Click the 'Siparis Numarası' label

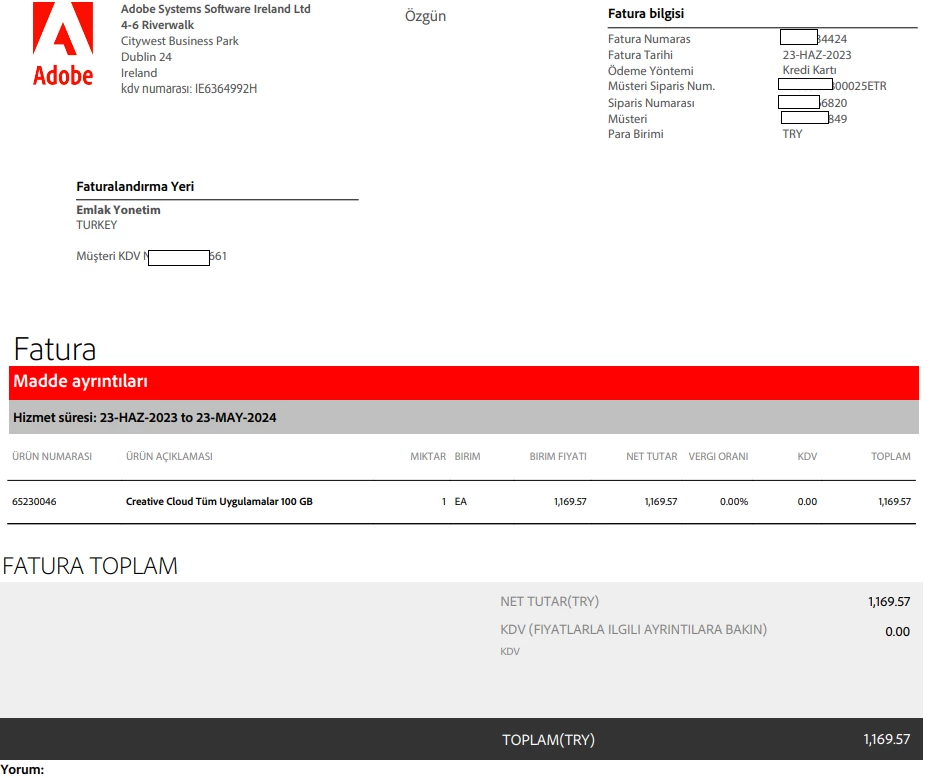point(651,103)
